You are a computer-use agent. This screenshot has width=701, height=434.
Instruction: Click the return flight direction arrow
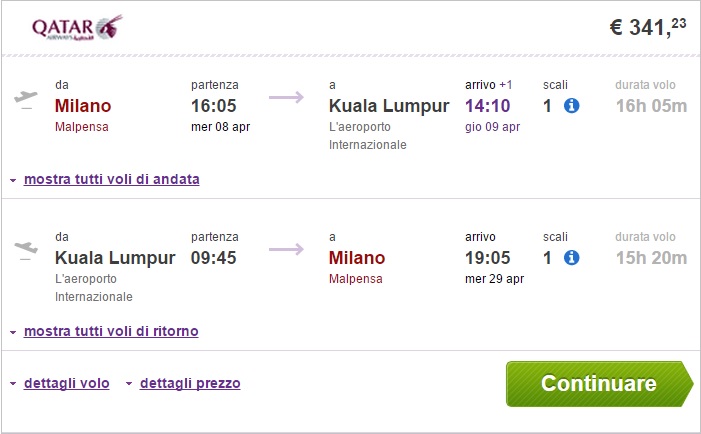click(x=286, y=250)
